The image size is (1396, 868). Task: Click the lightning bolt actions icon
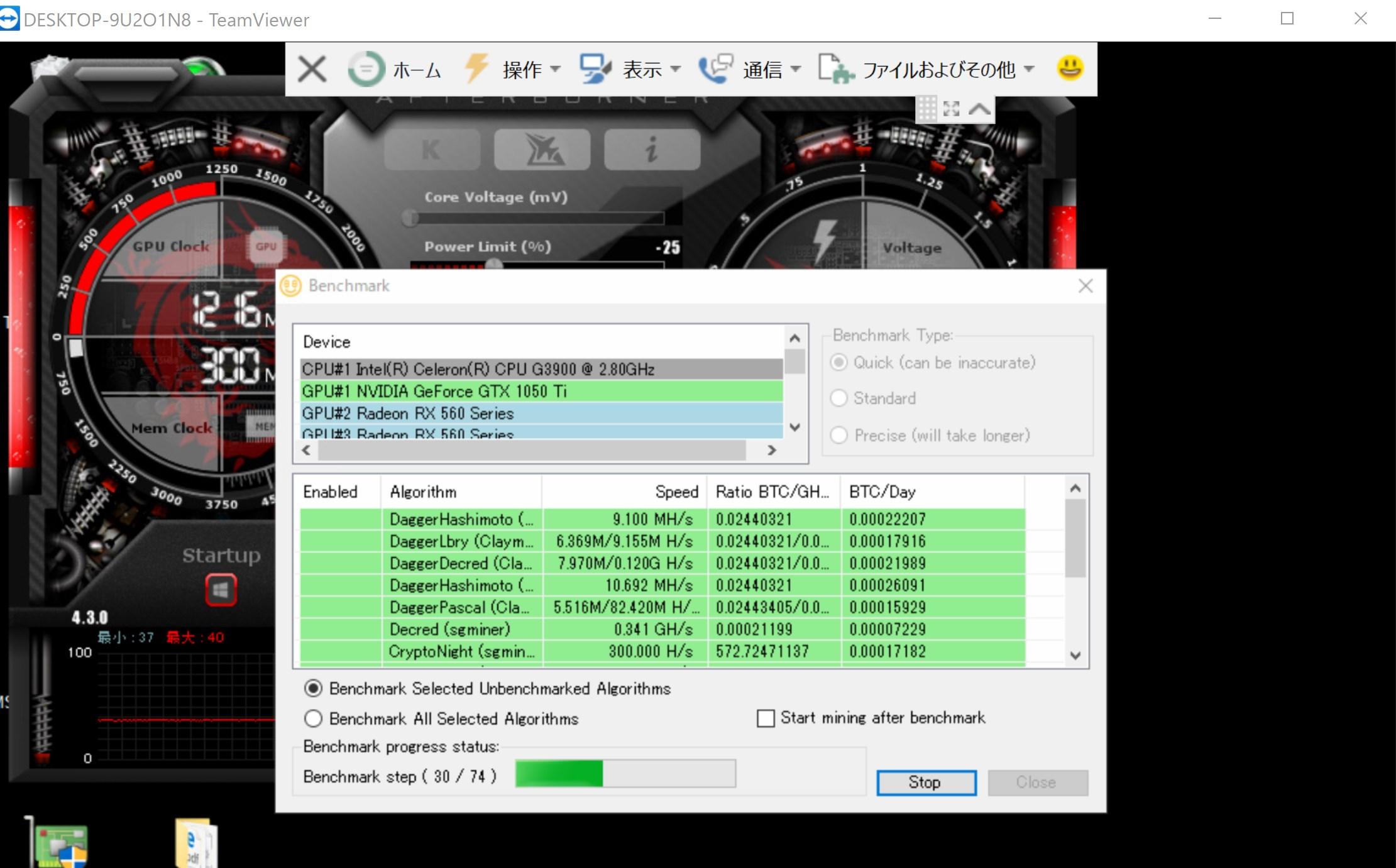[x=476, y=68]
